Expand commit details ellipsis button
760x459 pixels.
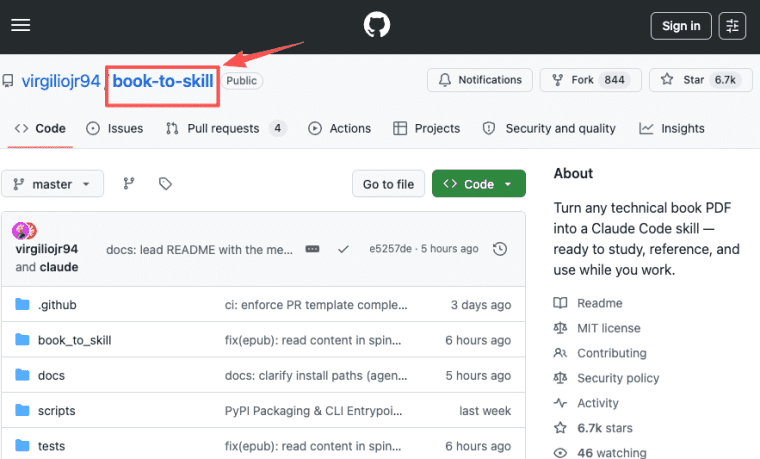pos(312,249)
